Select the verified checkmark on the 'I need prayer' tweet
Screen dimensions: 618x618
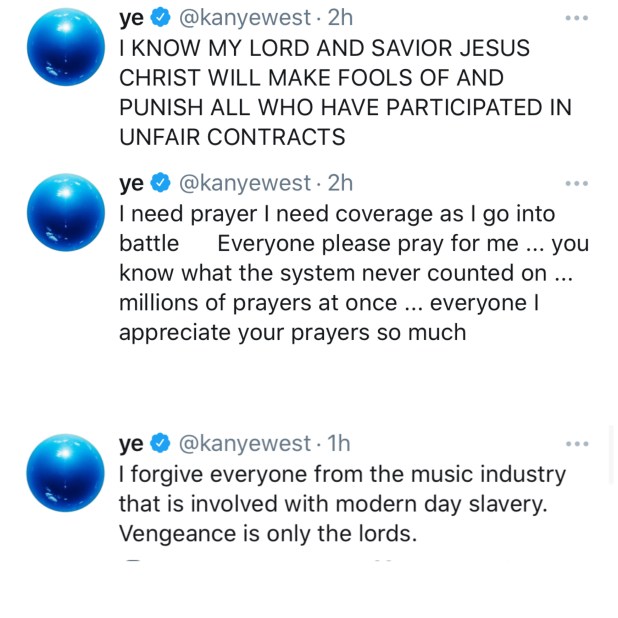(159, 183)
